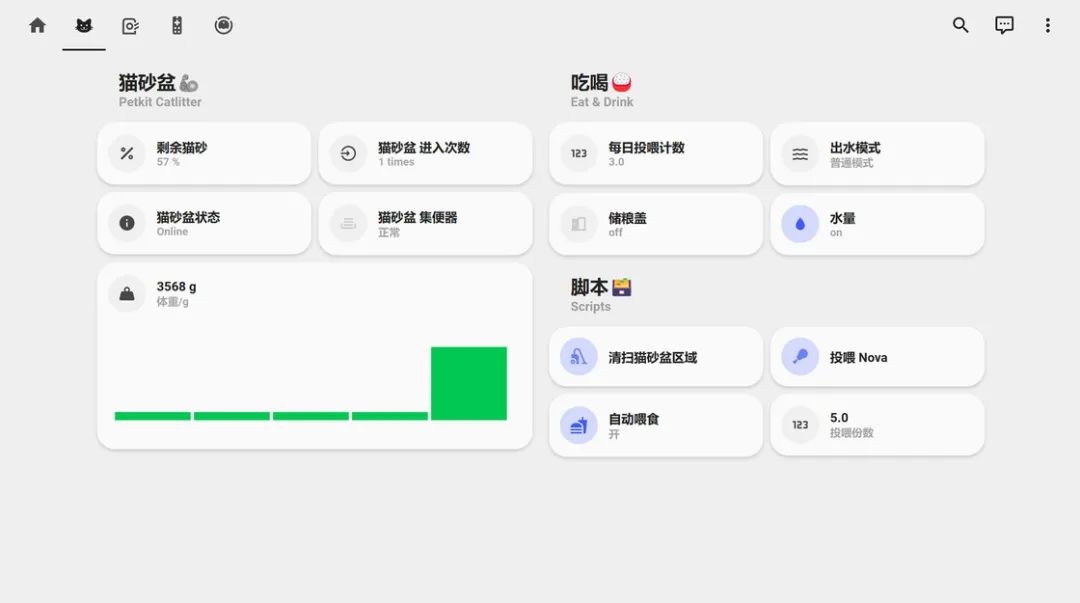Click the tallest green bar in weight chart

coord(468,383)
